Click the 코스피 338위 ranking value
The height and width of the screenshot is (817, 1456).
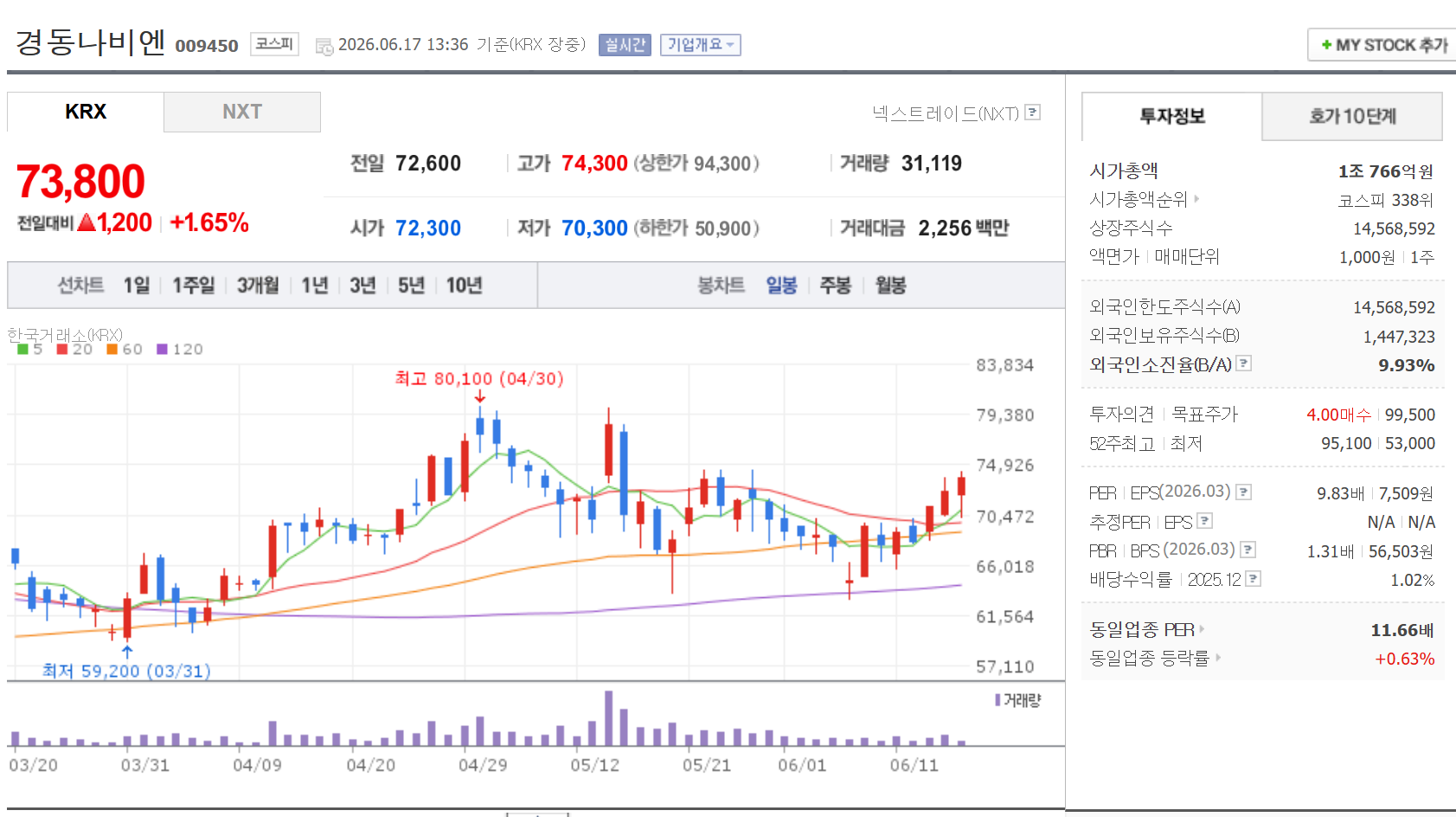point(1386,200)
